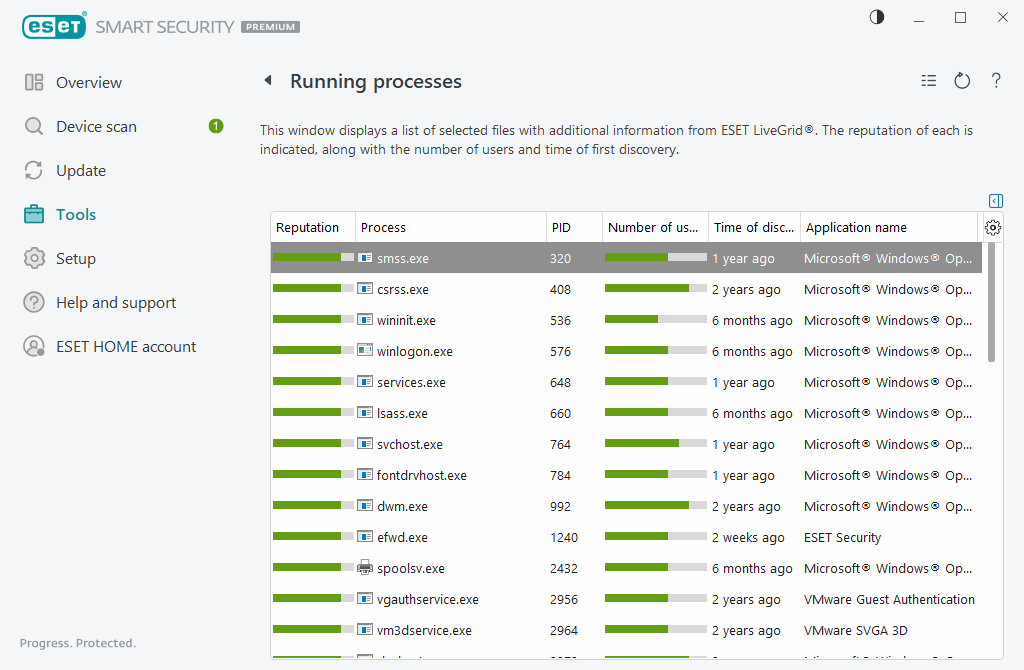The image size is (1024, 670).
Task: Maximize the ESET window
Action: click(961, 18)
